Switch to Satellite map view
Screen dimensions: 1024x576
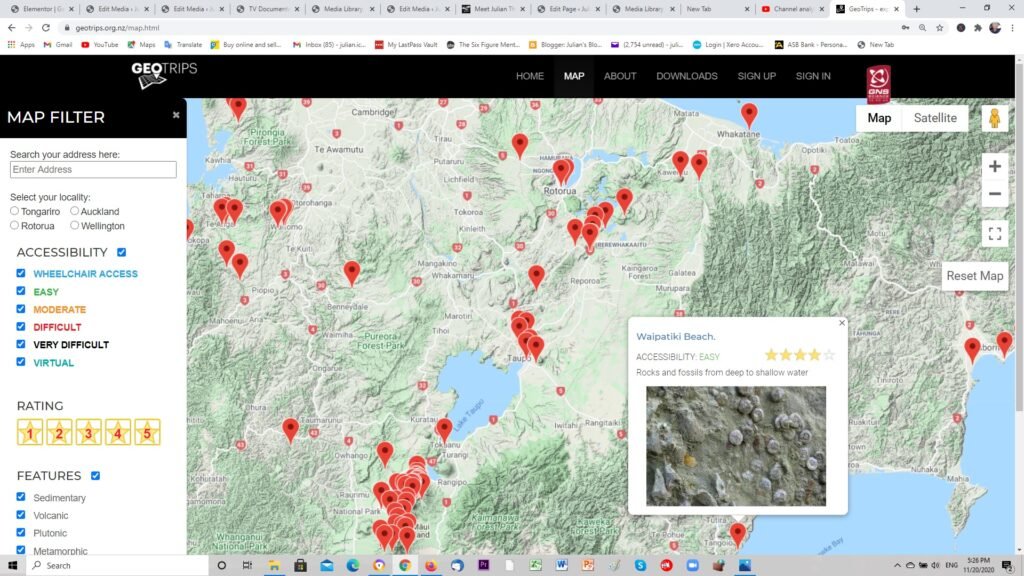tap(935, 118)
